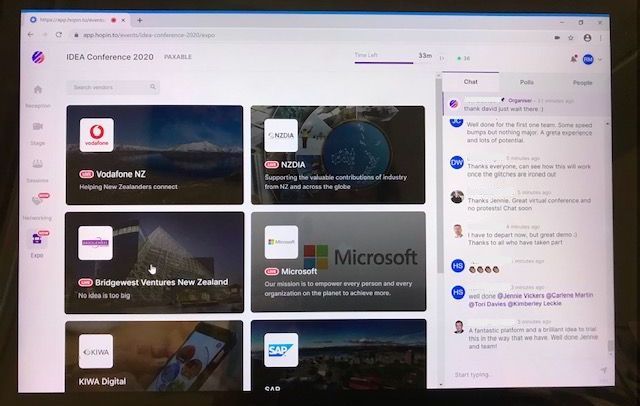
Task: Open the Microsoft booth card
Action: [338, 262]
